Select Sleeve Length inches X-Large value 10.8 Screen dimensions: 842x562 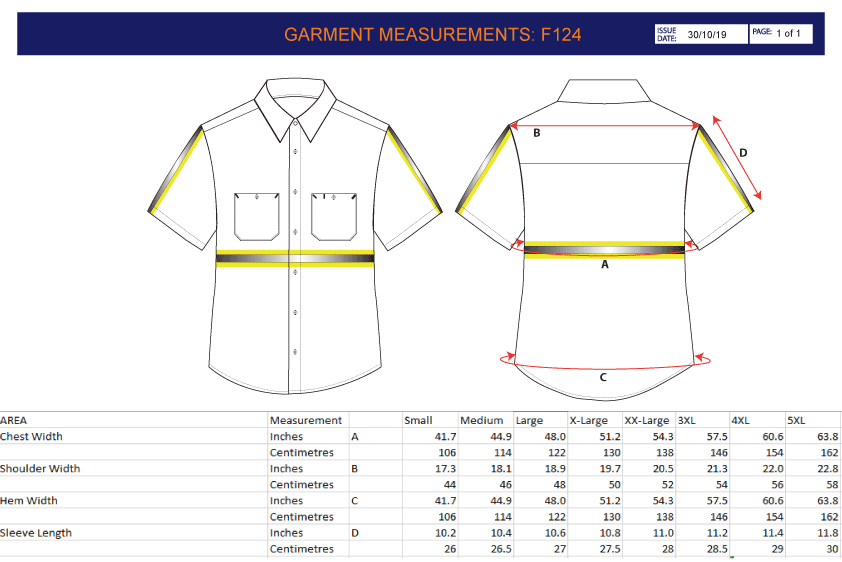coord(610,534)
